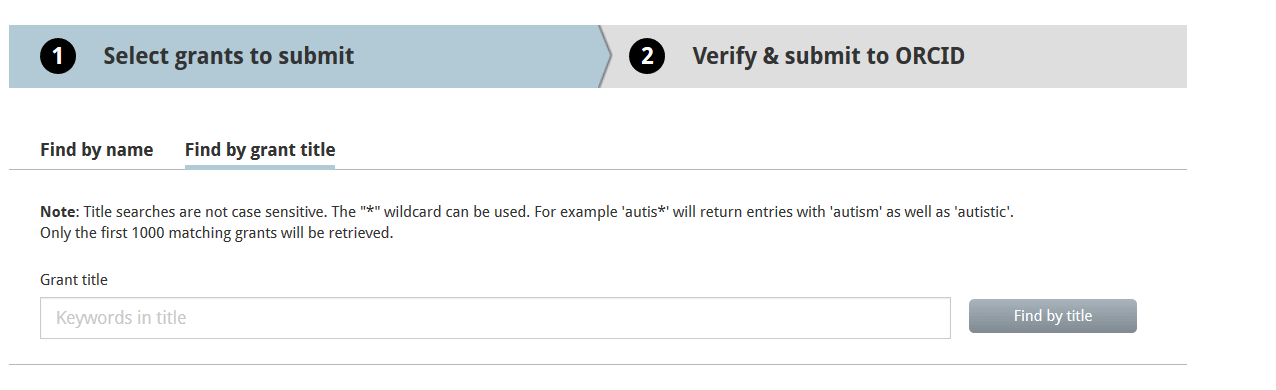Viewport: 1276px width, 390px height.
Task: Click the step 1 number circle icon
Action: (58, 57)
